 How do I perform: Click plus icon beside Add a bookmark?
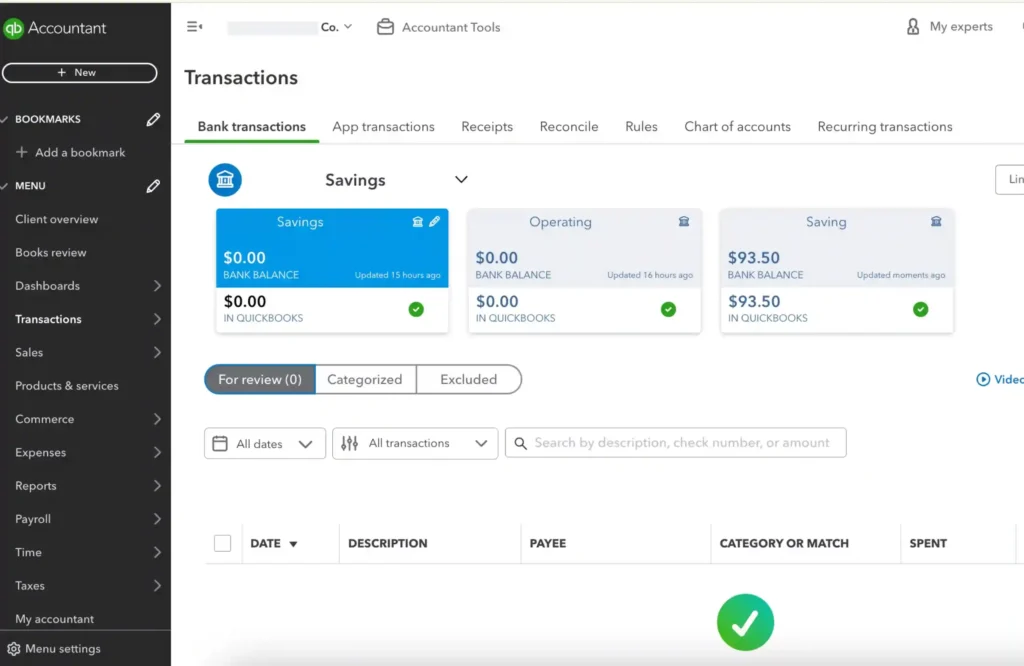[22, 152]
